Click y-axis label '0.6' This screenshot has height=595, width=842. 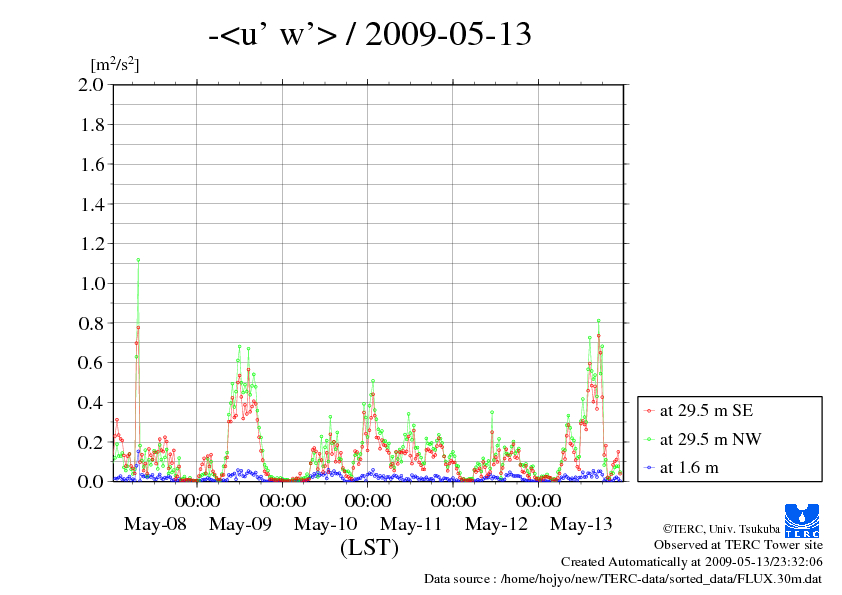pyautogui.click(x=91, y=362)
